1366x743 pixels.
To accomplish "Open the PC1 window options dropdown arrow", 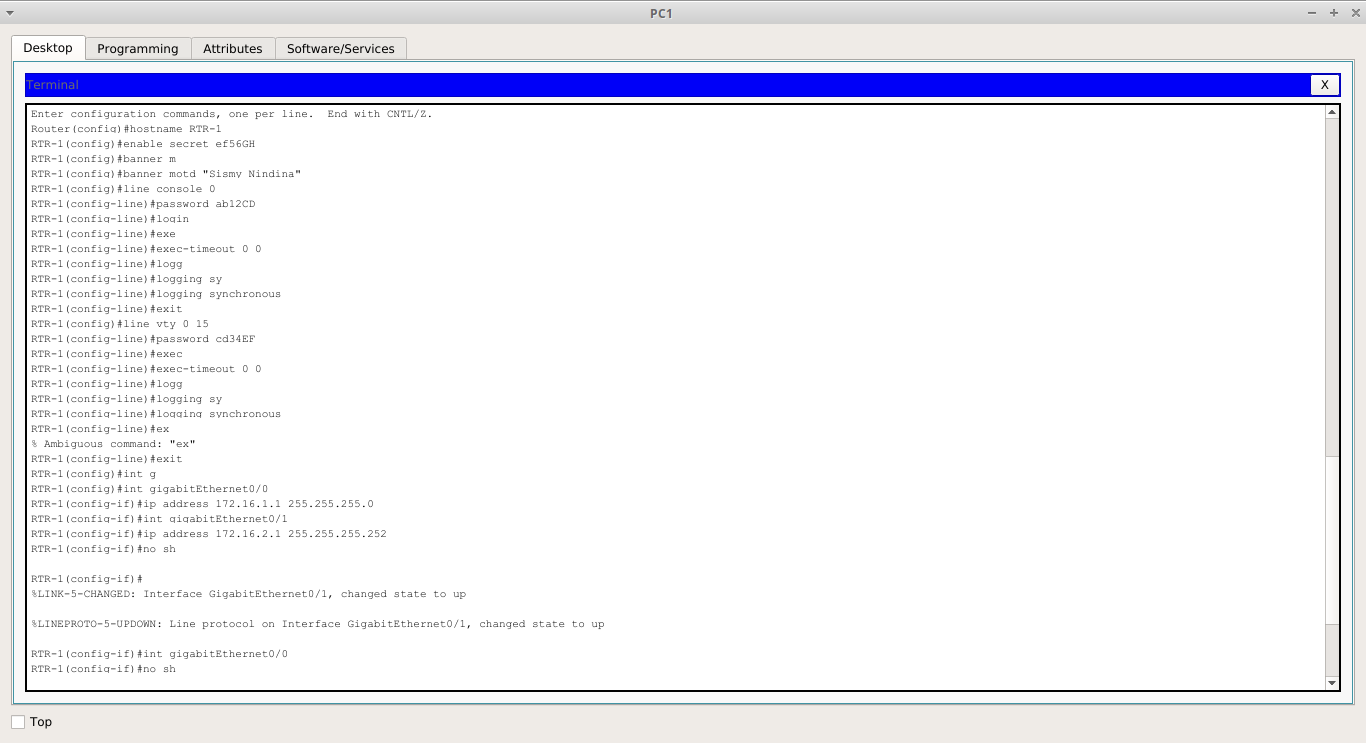I will [10, 13].
